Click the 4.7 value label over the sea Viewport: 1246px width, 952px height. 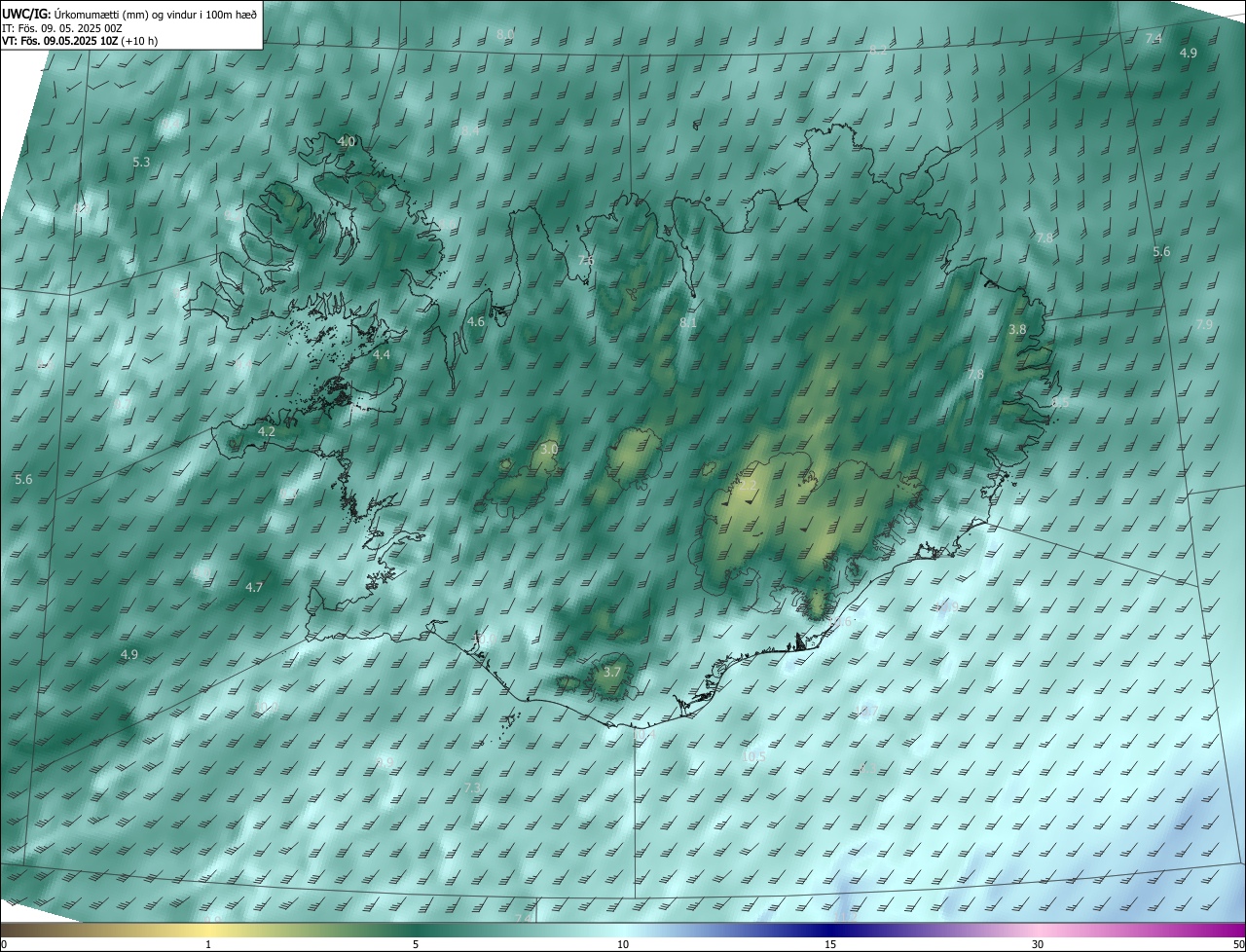click(254, 587)
